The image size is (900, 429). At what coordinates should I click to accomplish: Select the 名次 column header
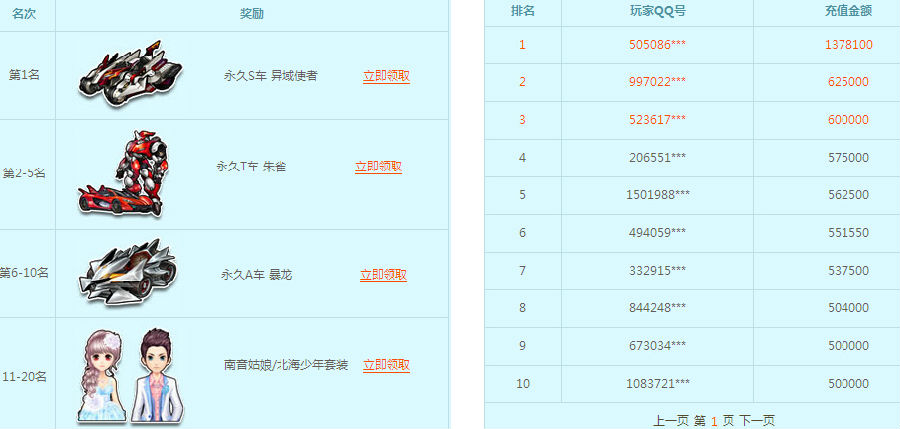pyautogui.click(x=24, y=14)
